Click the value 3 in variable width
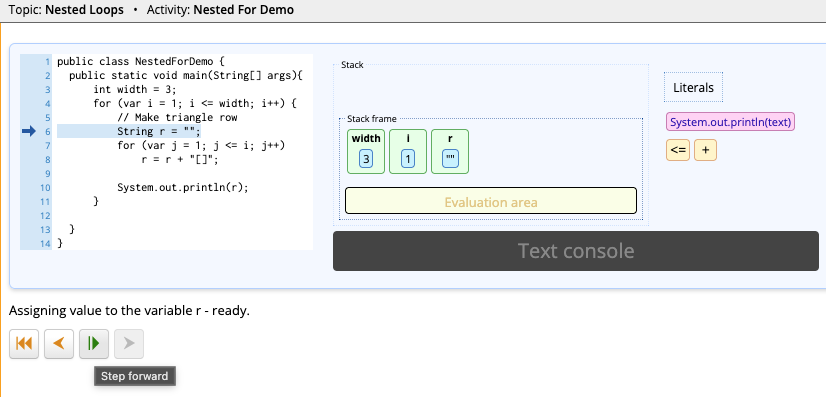Viewport: 826px width, 397px height. click(x=366, y=159)
